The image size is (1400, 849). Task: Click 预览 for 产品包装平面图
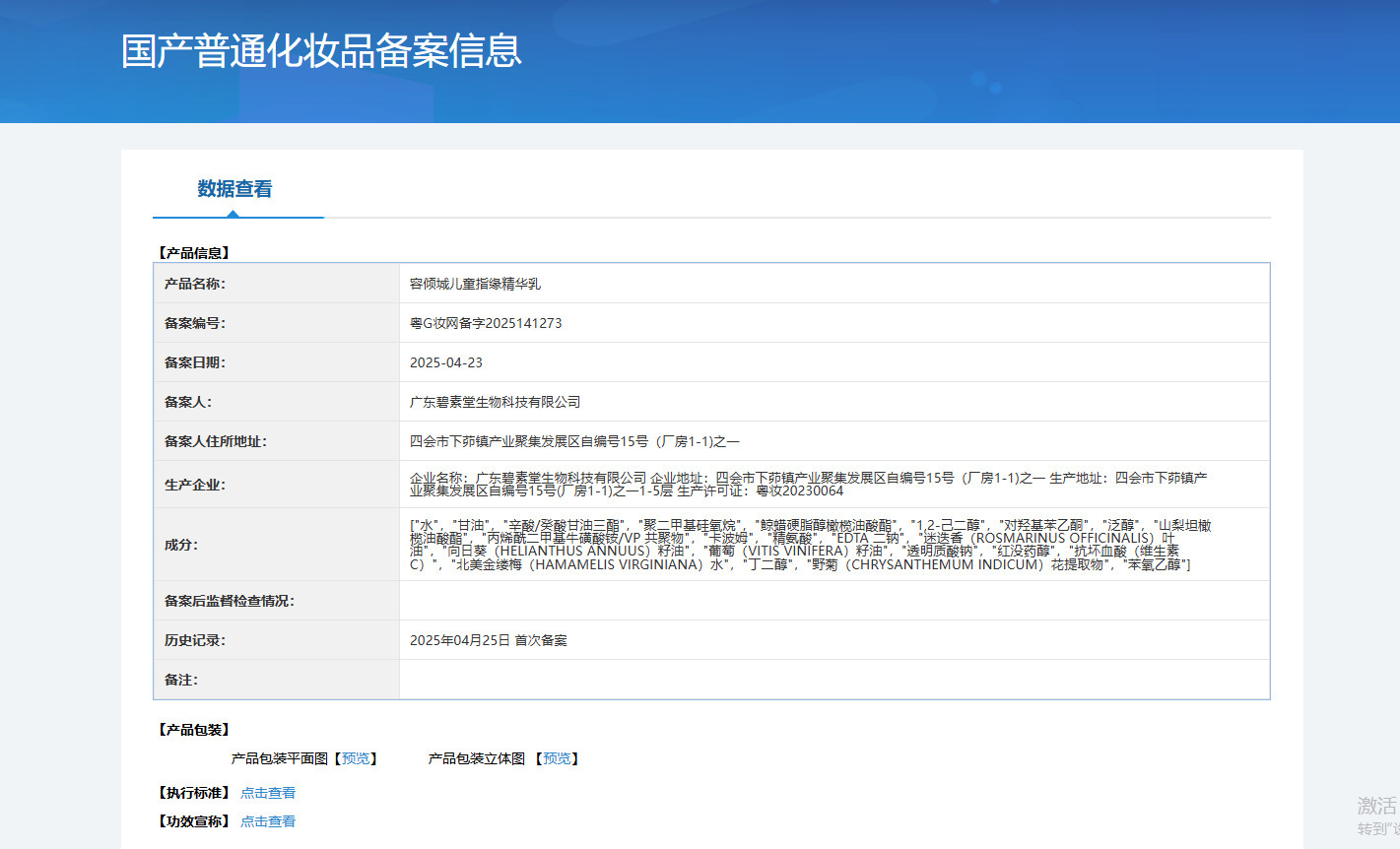tap(356, 758)
